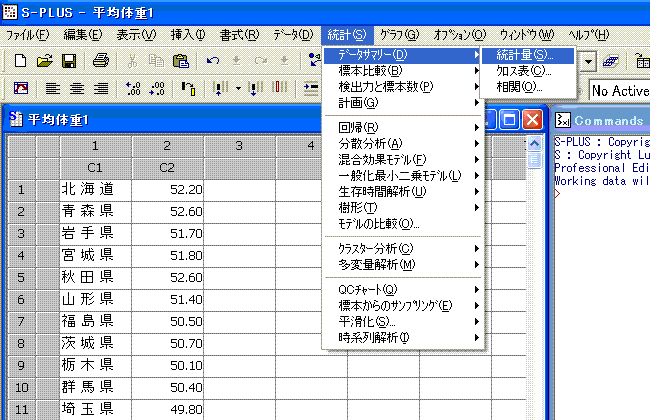Image resolution: width=650 pixels, height=420 pixels.
Task: Select row header 5 in data sheet
Action: (x=21, y=277)
